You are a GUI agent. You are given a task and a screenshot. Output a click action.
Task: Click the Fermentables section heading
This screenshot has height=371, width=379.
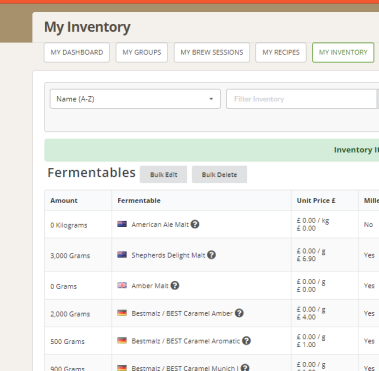click(x=91, y=173)
